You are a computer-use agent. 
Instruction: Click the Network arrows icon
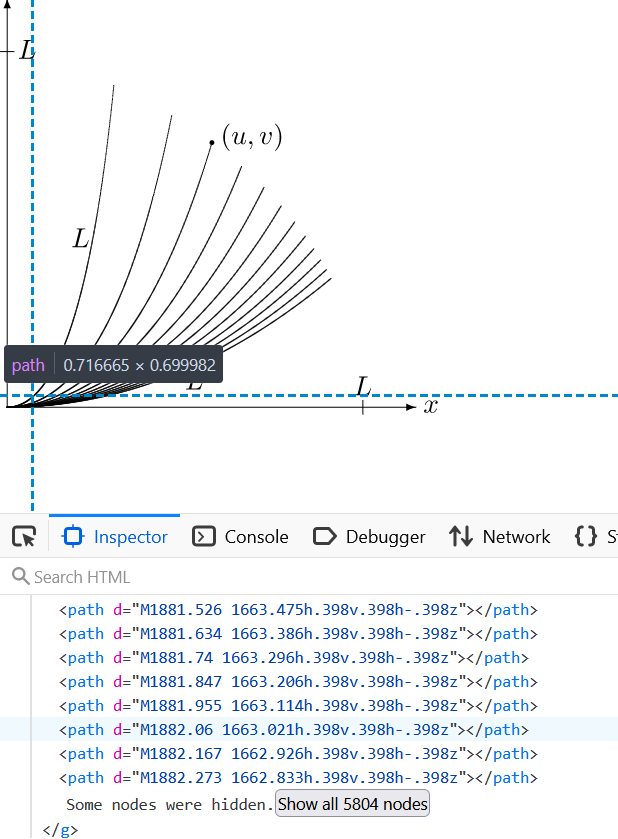[x=461, y=536]
